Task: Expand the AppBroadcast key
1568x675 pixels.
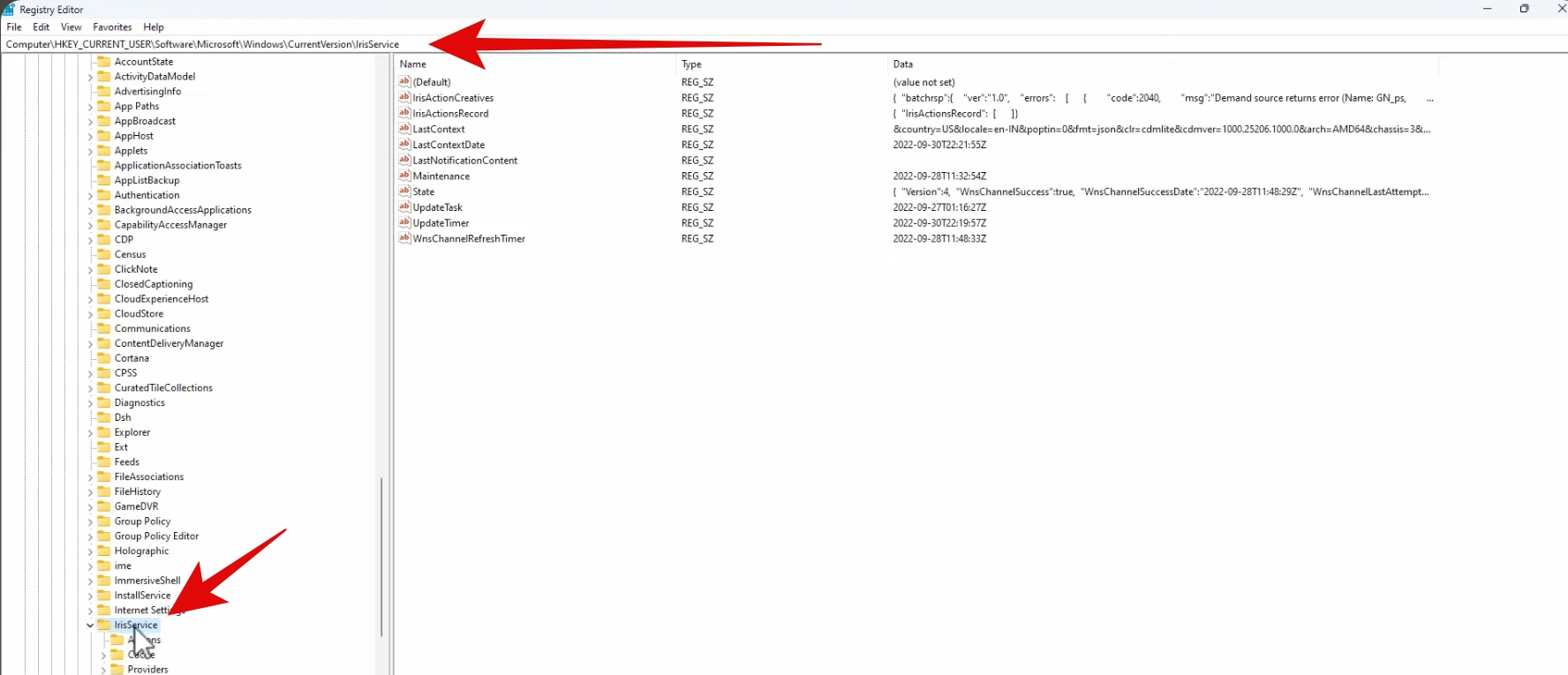Action: point(90,122)
